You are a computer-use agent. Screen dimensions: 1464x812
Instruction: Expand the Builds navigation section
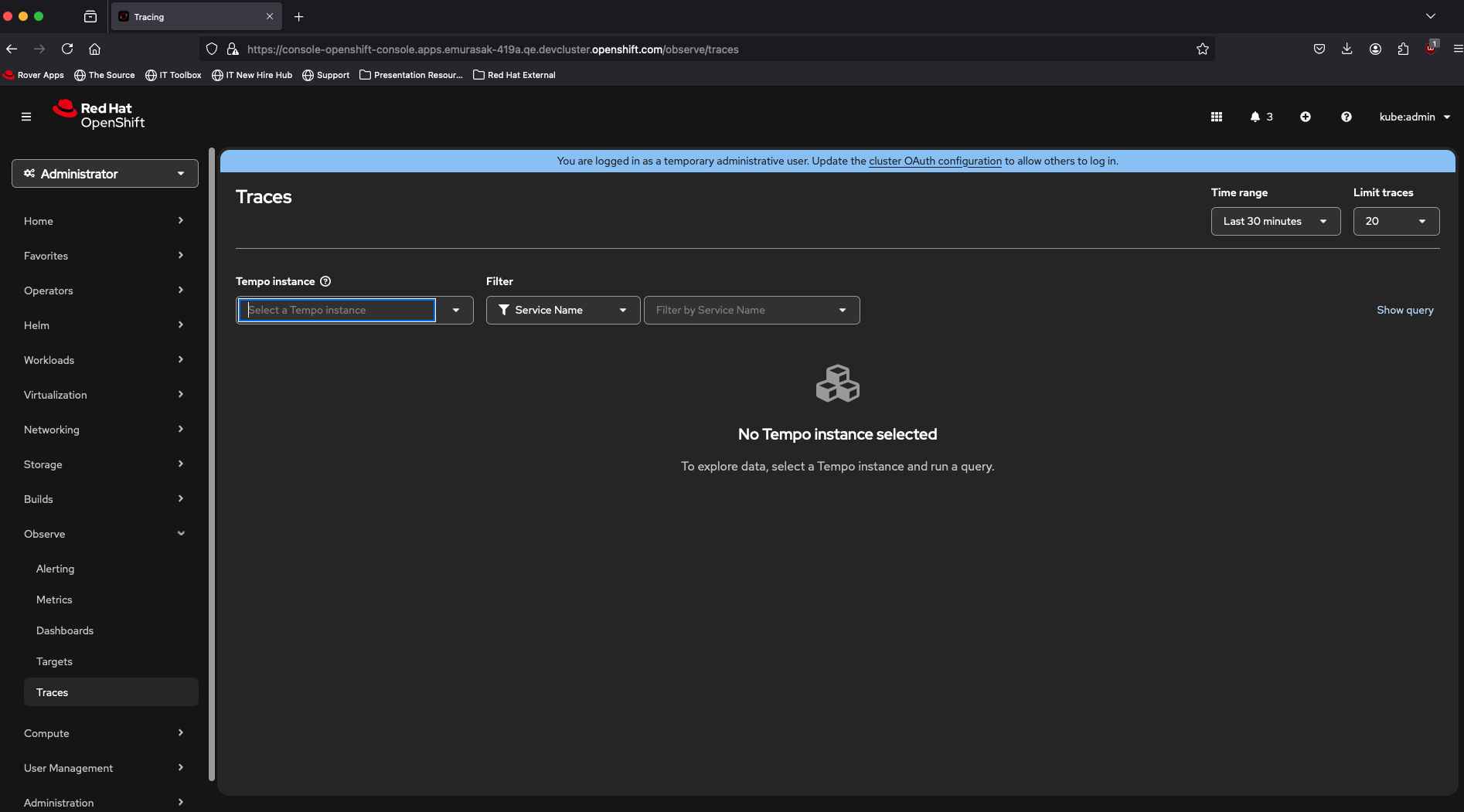(x=105, y=499)
